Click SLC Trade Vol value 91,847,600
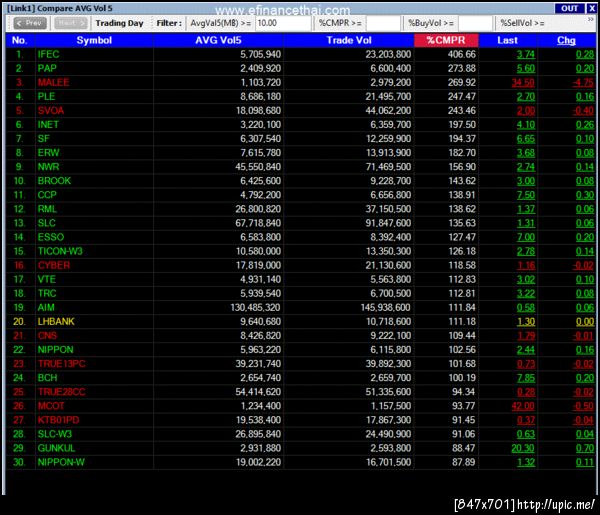Image resolution: width=600 pixels, height=515 pixels. tap(388, 223)
